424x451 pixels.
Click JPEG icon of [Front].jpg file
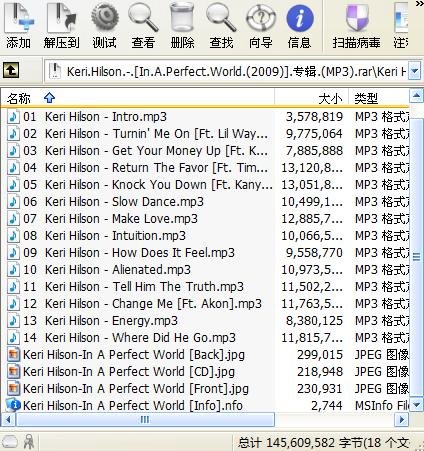(x=13, y=389)
